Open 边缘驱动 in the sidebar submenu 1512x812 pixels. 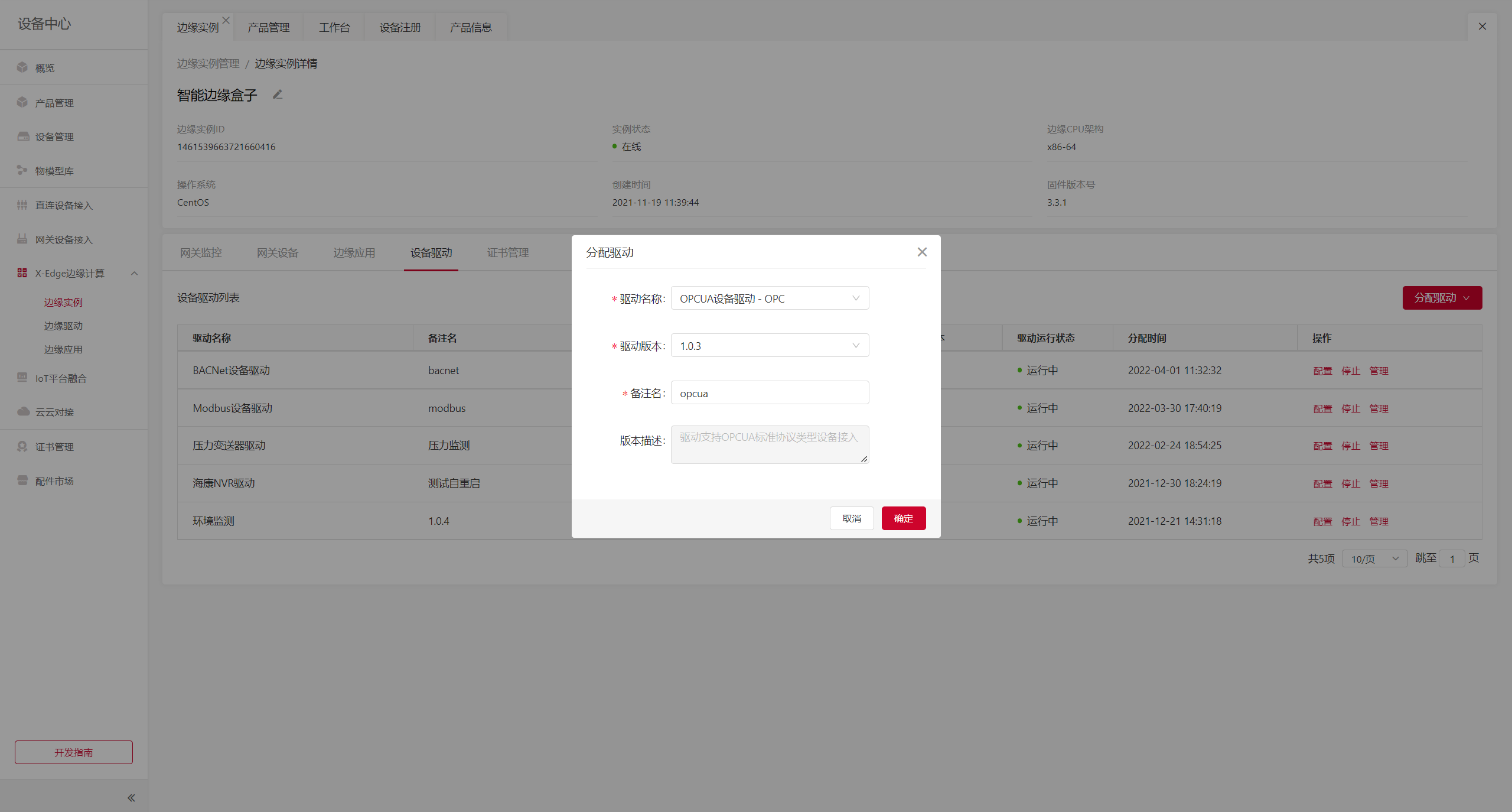[63, 326]
